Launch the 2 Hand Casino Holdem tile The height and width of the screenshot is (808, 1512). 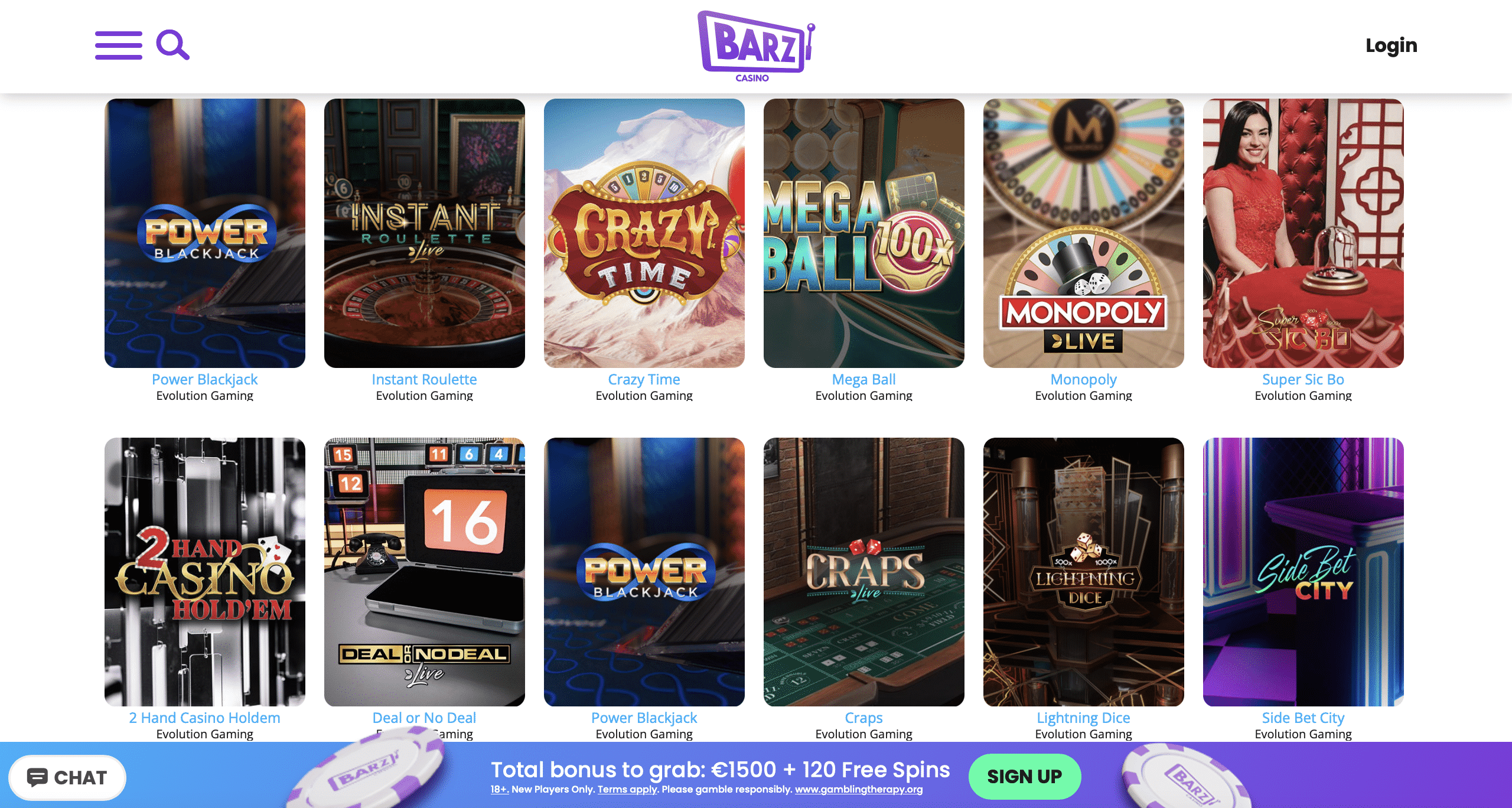(x=204, y=572)
